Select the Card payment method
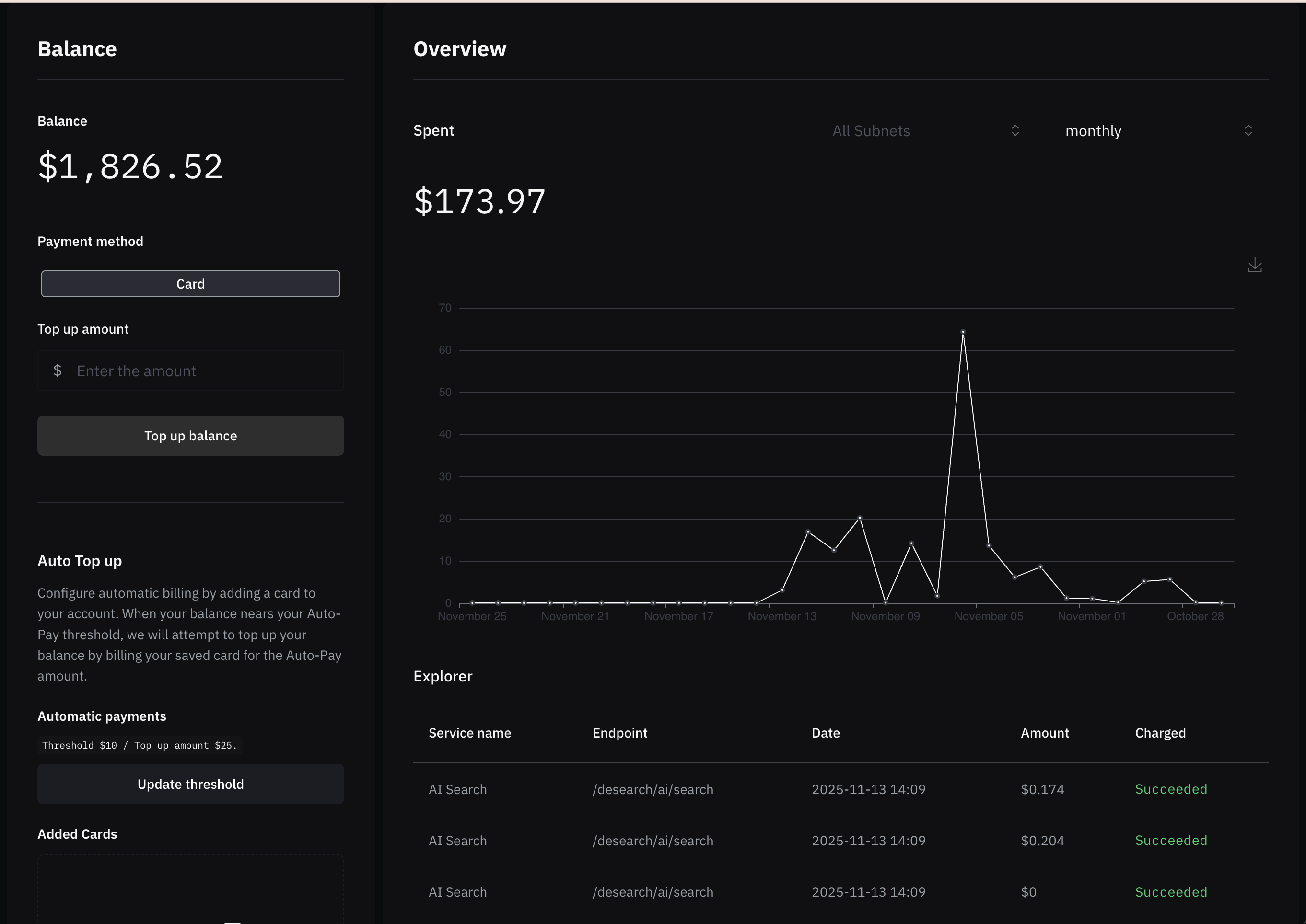 190,284
